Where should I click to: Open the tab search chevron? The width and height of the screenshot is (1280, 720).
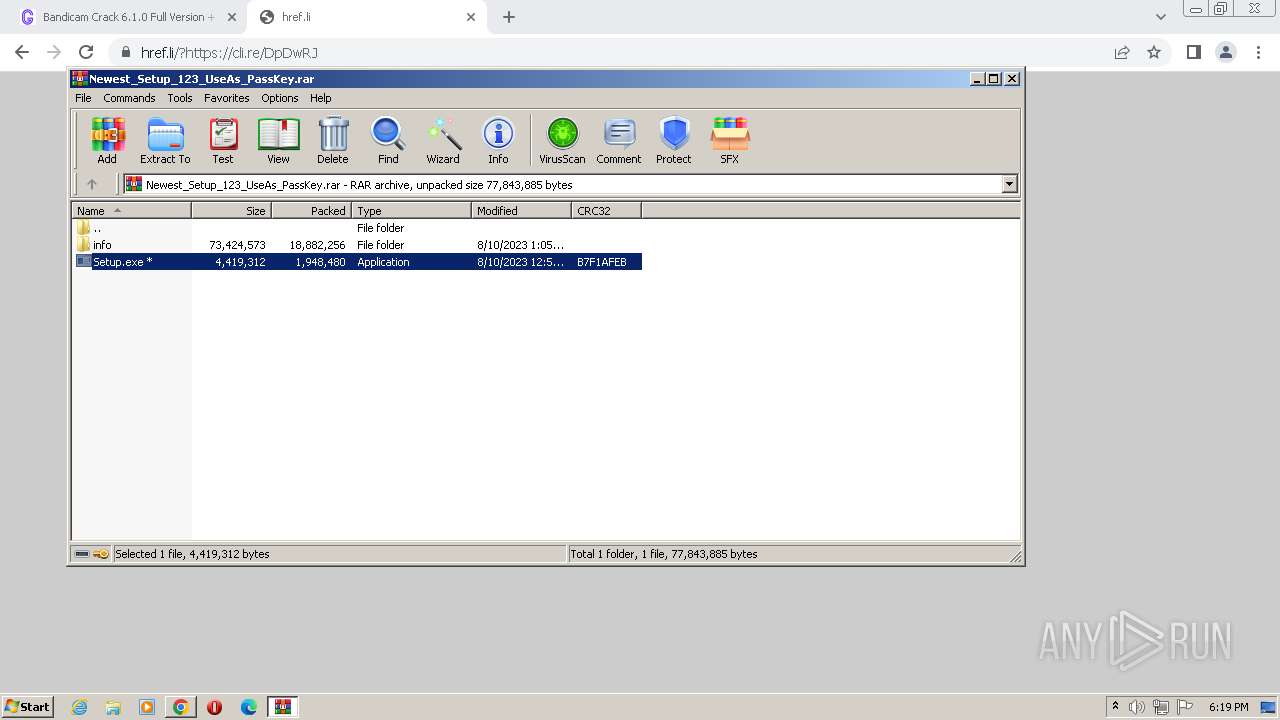pyautogui.click(x=1160, y=17)
